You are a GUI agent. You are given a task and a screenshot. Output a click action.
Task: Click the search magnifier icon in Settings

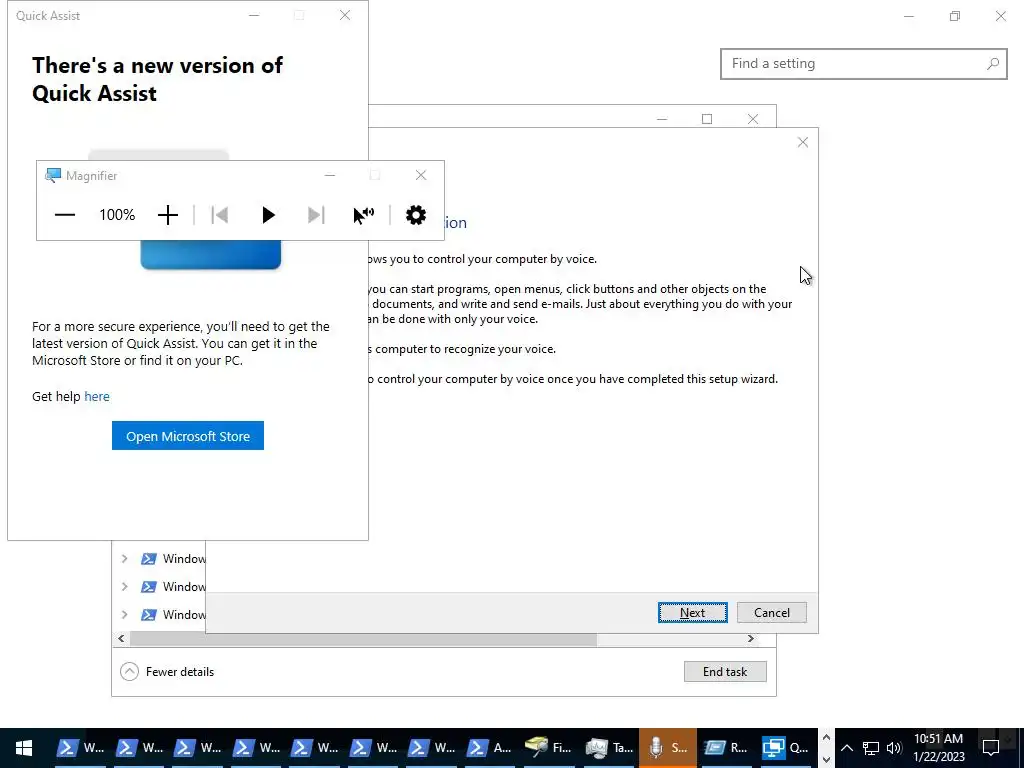point(993,64)
